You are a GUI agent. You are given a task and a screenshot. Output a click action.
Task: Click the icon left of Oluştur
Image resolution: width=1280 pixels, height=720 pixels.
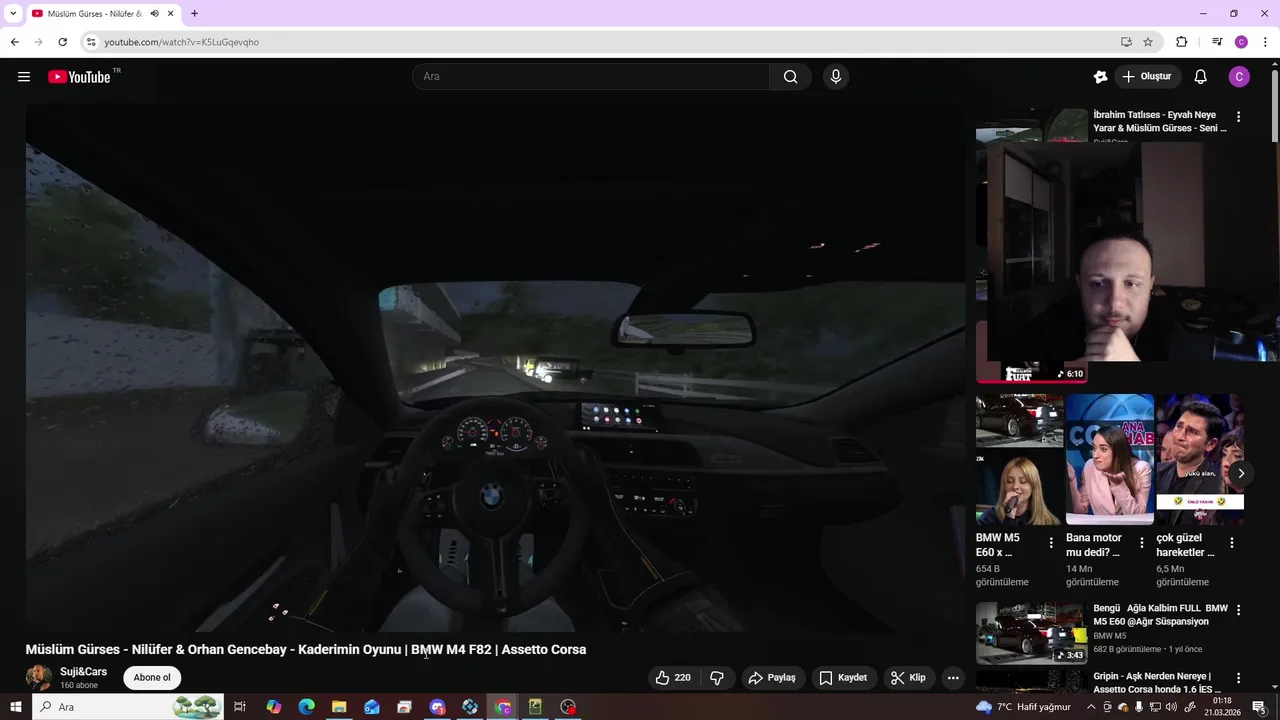(1101, 77)
